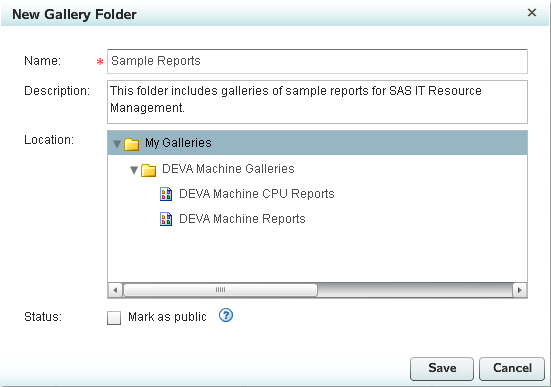The image size is (551, 387).
Task: Click the My Galleries folder icon
Action: coord(131,144)
